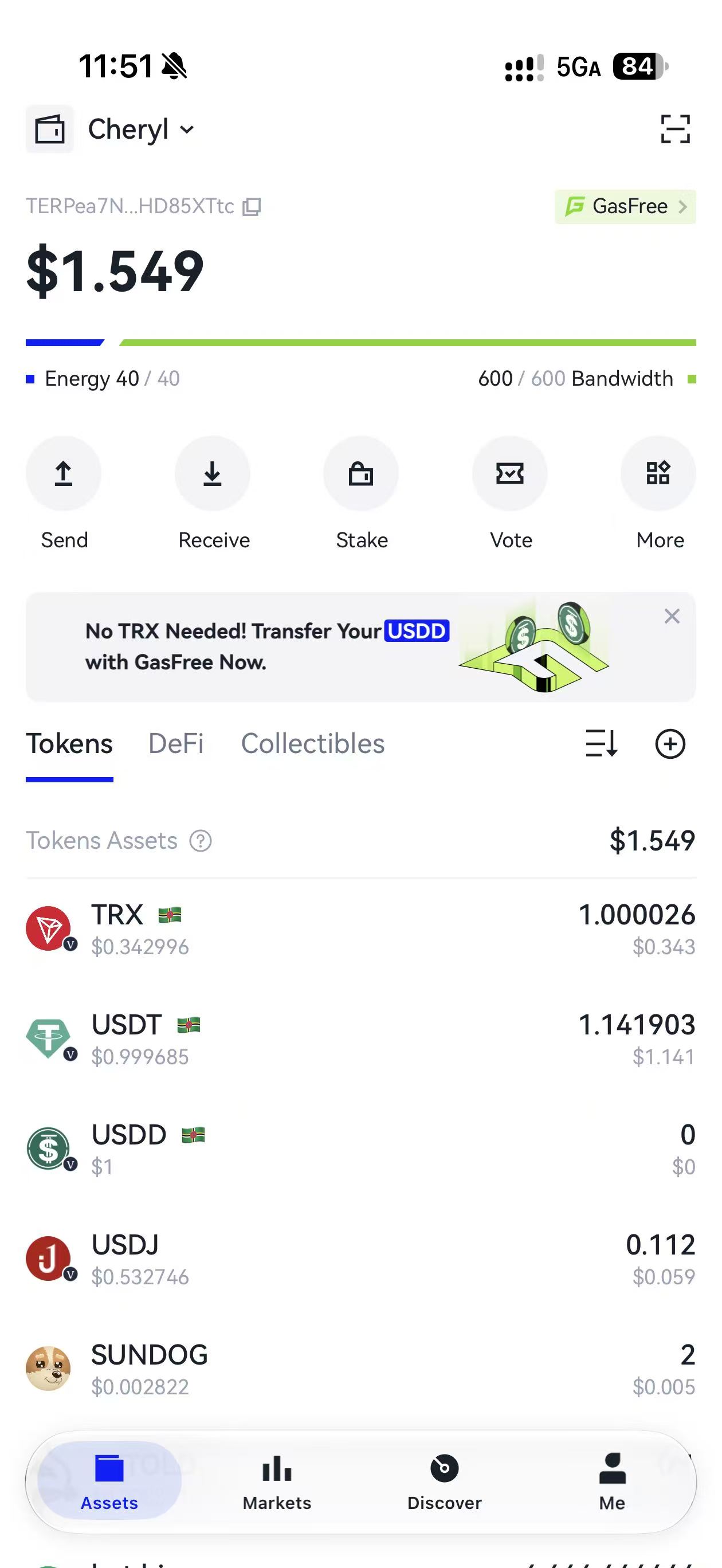Switch to the Collectibles tab
Image resolution: width=722 pixels, height=1568 pixels.
point(313,744)
